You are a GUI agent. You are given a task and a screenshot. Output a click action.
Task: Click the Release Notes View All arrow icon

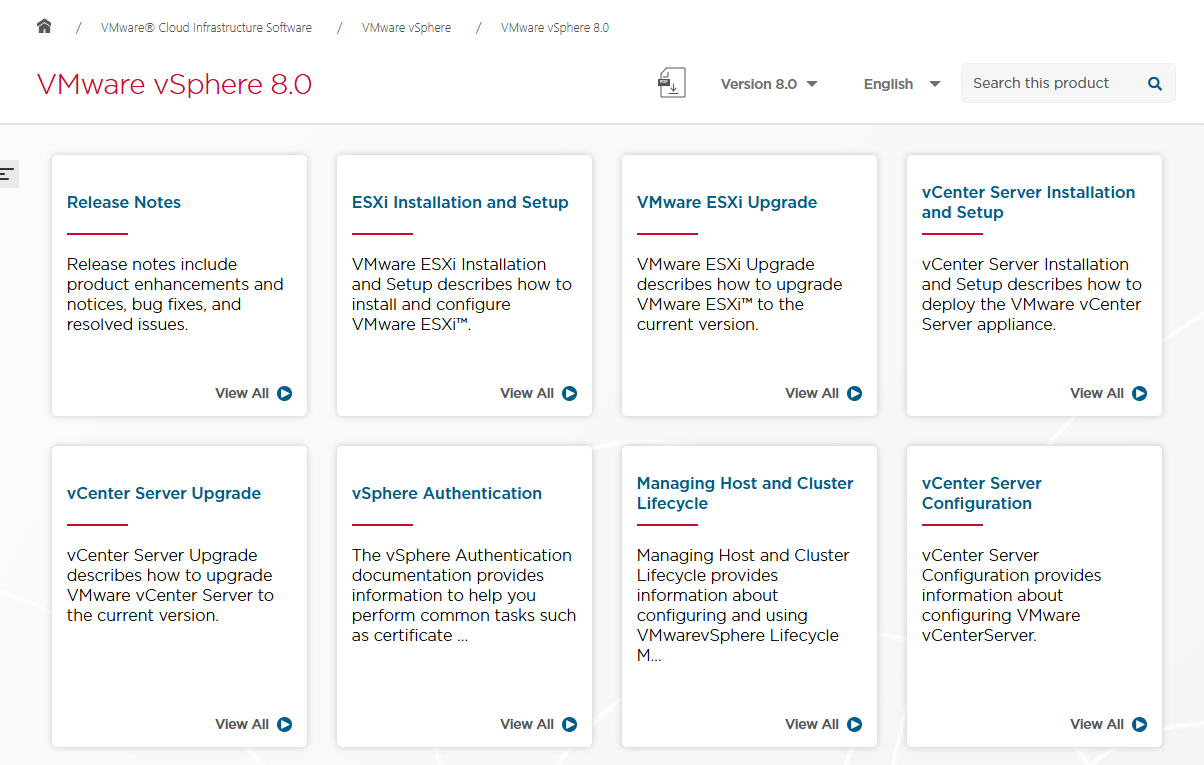(285, 393)
